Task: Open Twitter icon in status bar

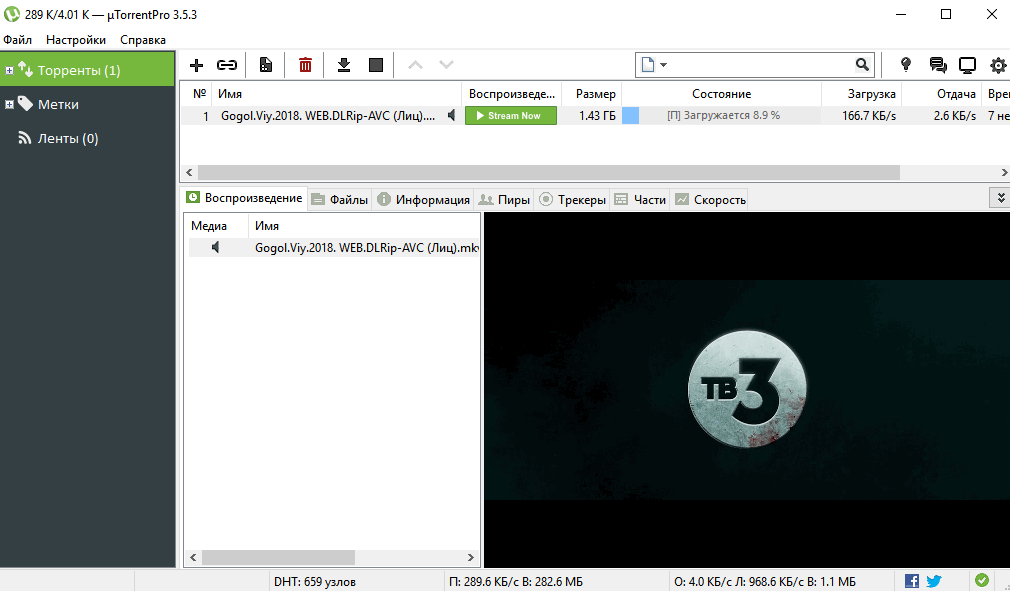Action: (x=934, y=581)
